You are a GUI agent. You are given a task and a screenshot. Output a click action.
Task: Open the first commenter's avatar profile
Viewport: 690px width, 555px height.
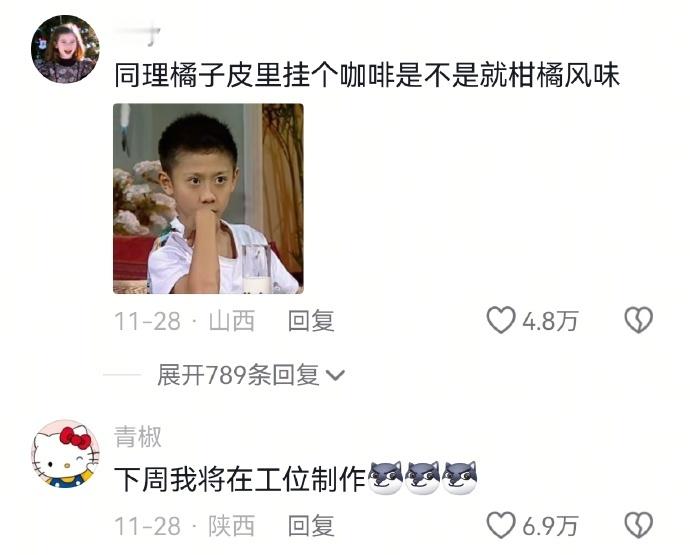pos(65,49)
